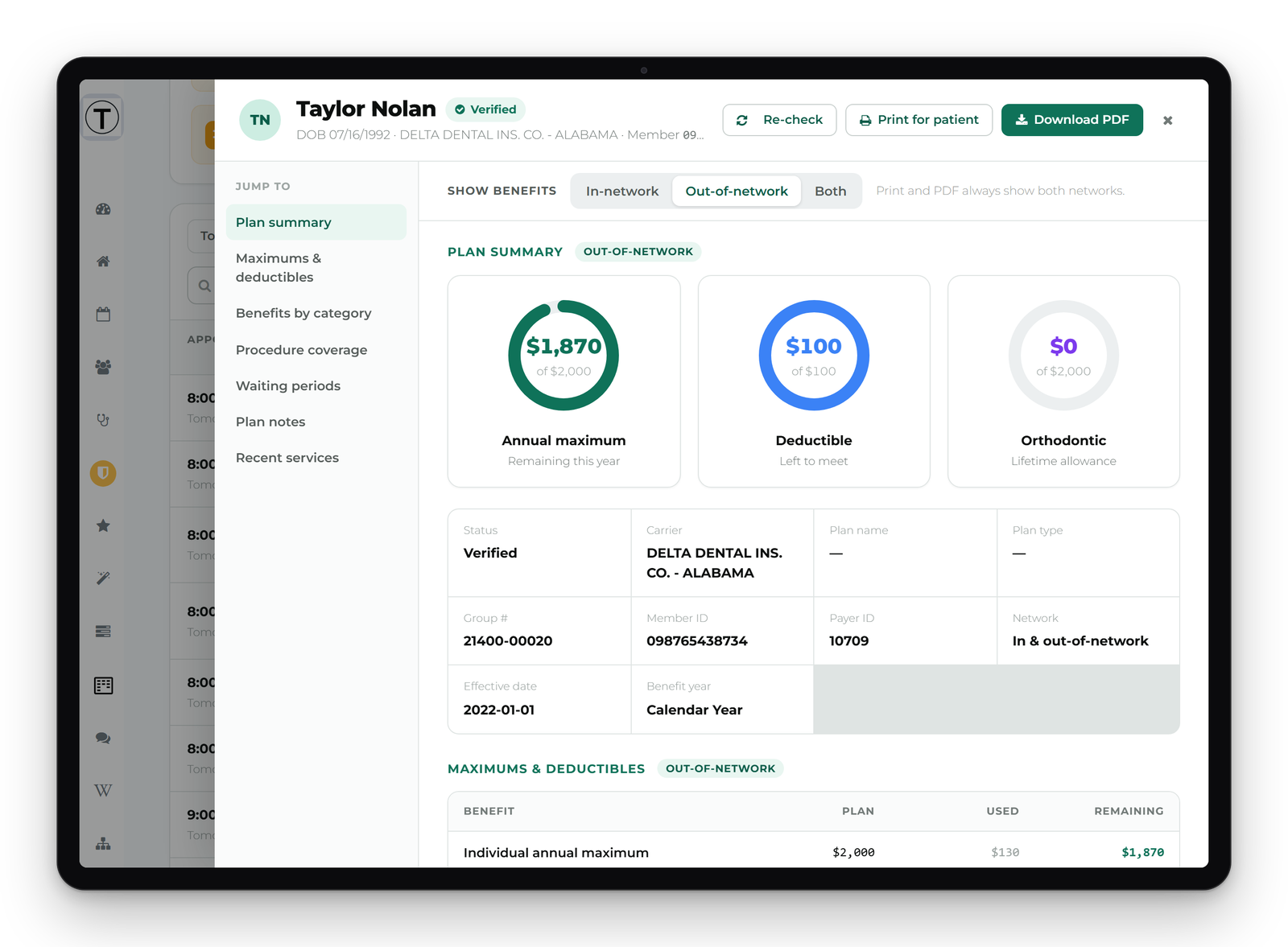Click the star icon in sidebar
Viewport: 1288px width, 947px height.
[103, 525]
